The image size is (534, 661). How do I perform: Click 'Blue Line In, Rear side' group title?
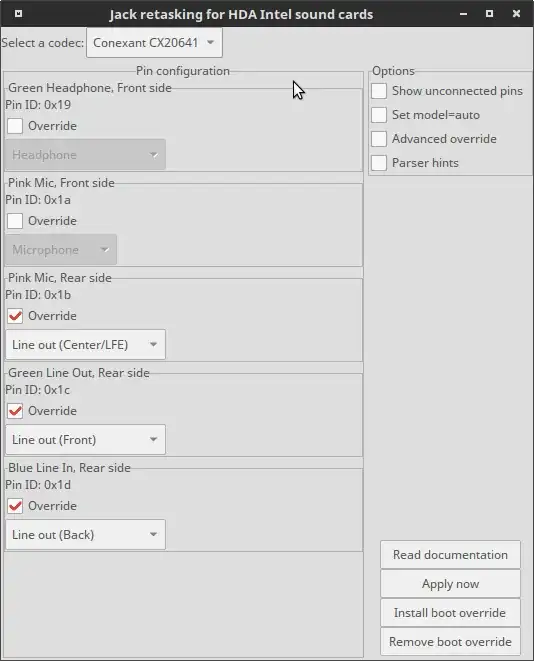click(x=69, y=468)
